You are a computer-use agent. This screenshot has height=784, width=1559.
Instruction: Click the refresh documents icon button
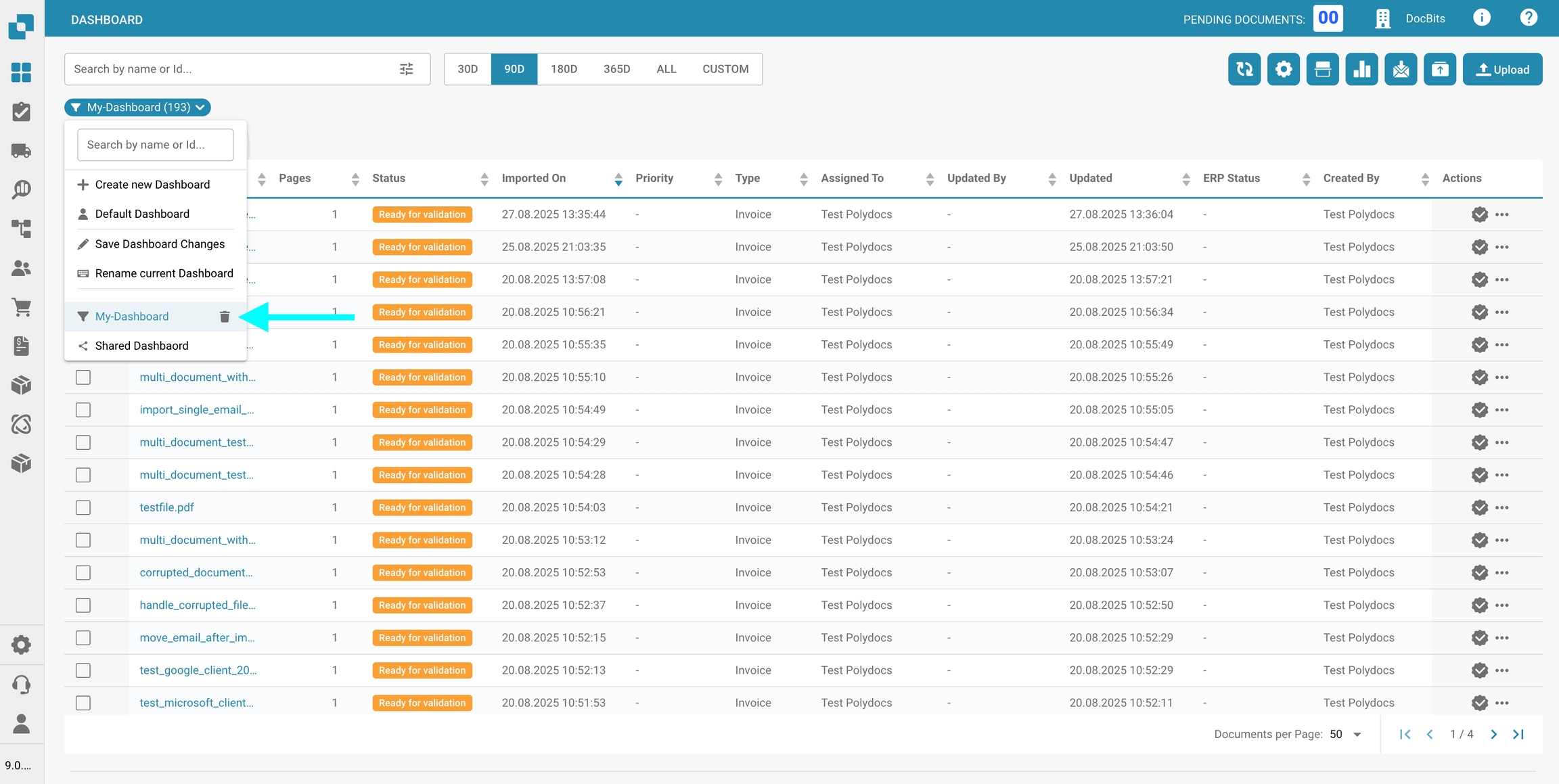1244,69
